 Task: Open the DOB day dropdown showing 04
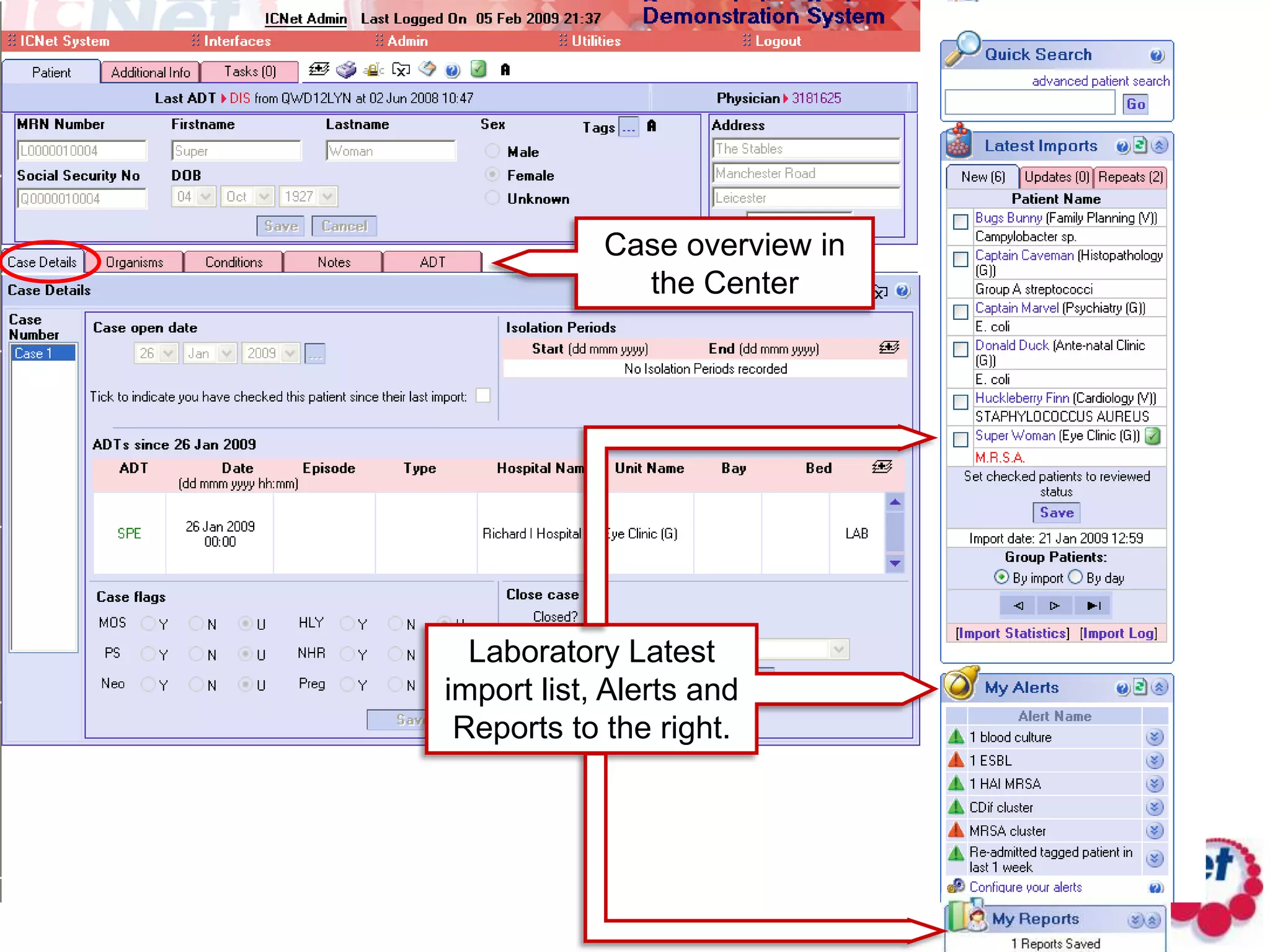click(193, 196)
